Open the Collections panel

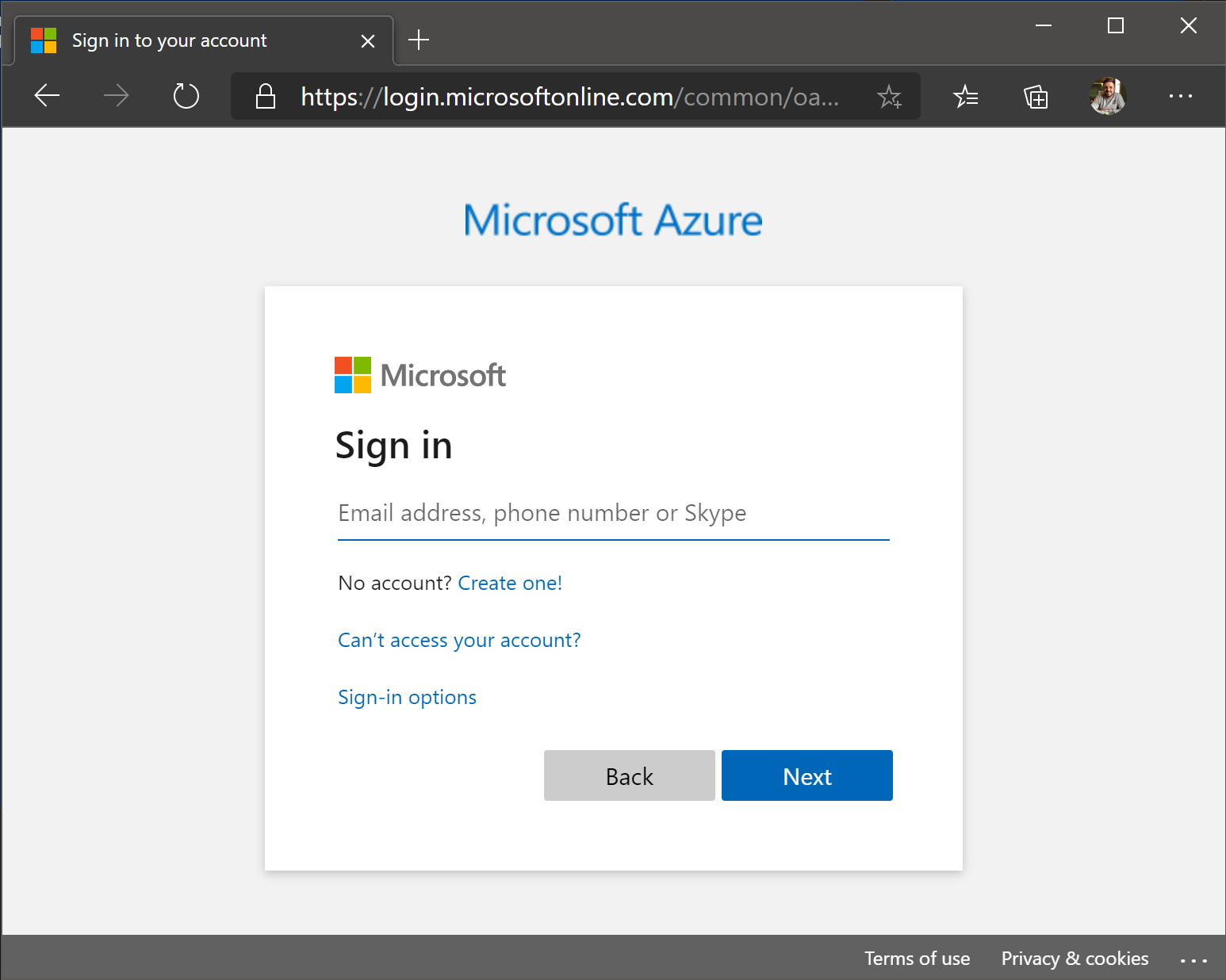pyautogui.click(x=1036, y=97)
